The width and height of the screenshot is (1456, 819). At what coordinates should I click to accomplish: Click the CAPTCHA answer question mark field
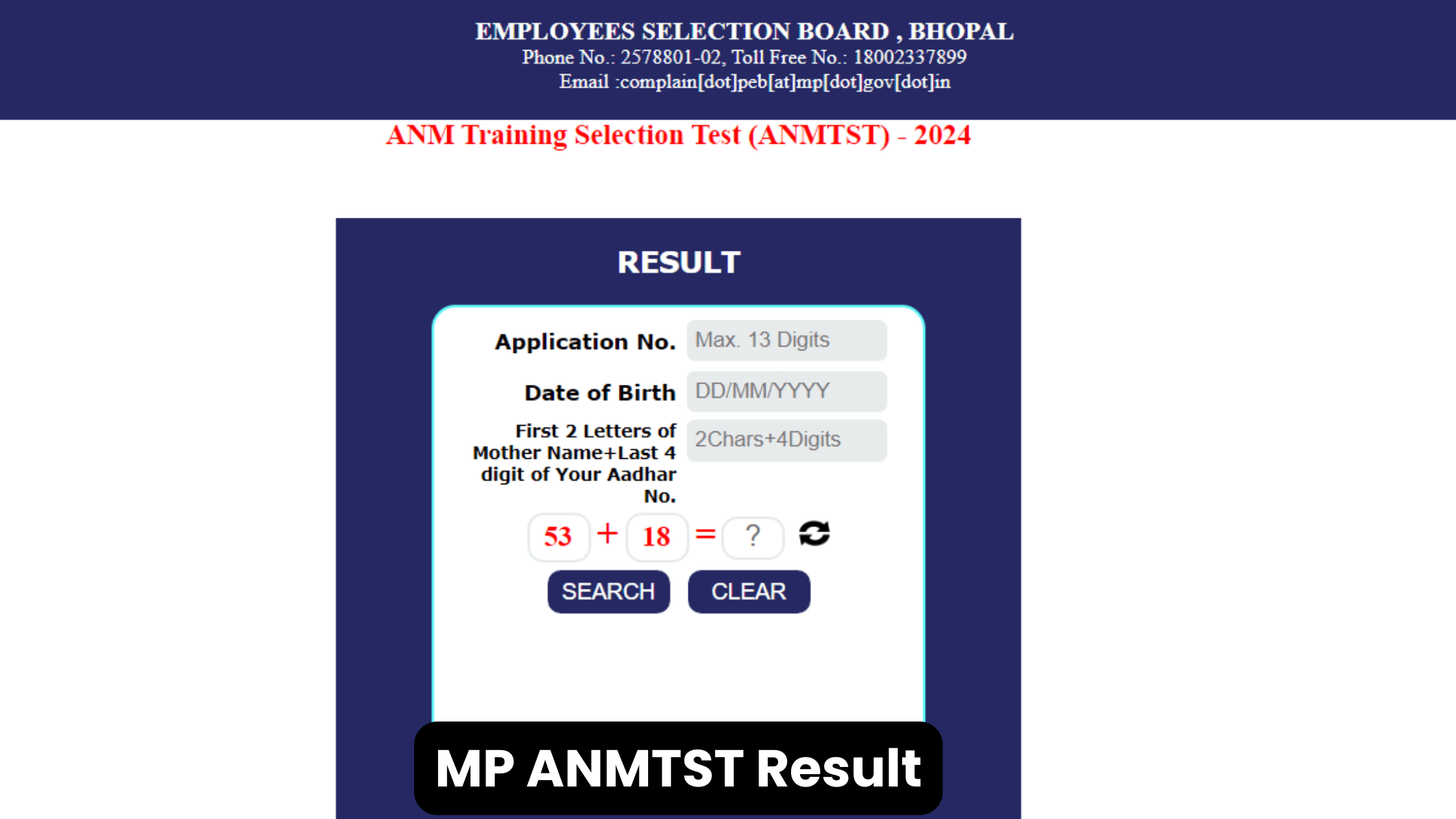point(752,536)
